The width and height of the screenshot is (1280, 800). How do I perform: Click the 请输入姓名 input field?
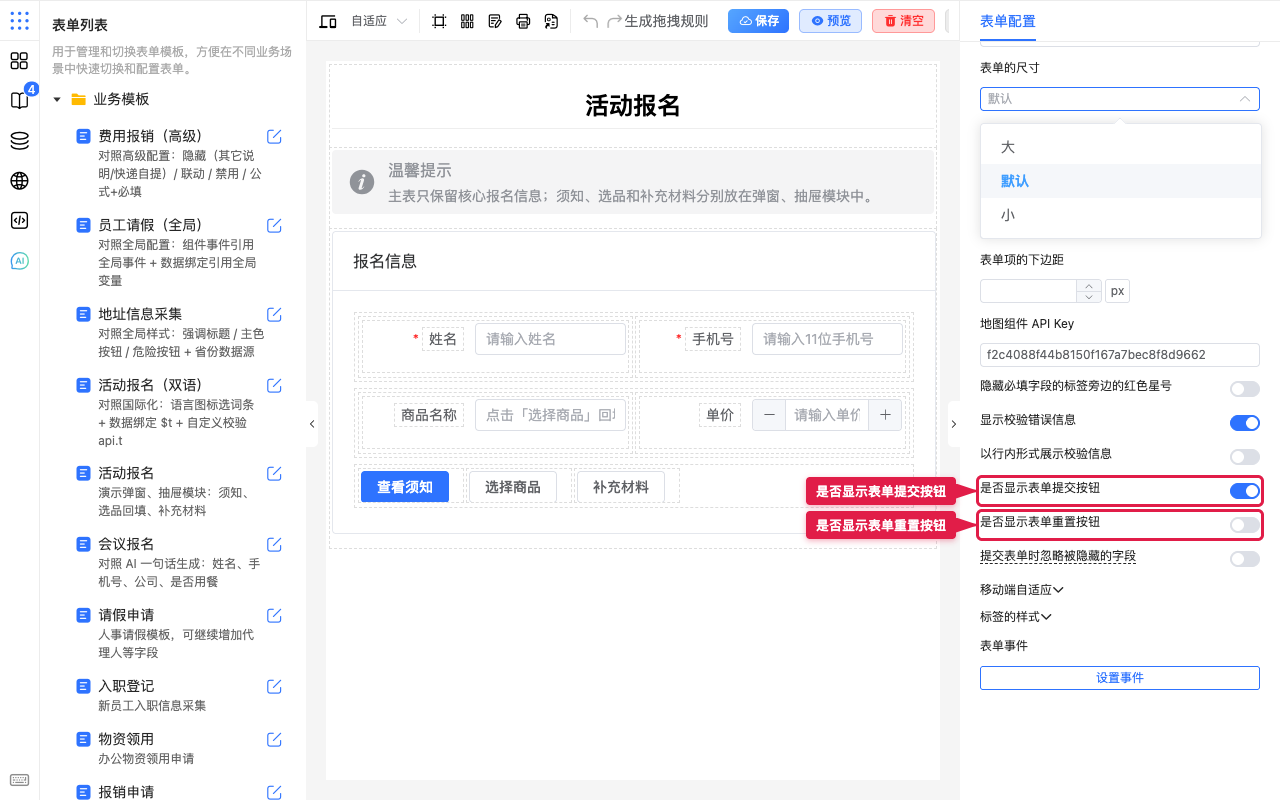550,339
